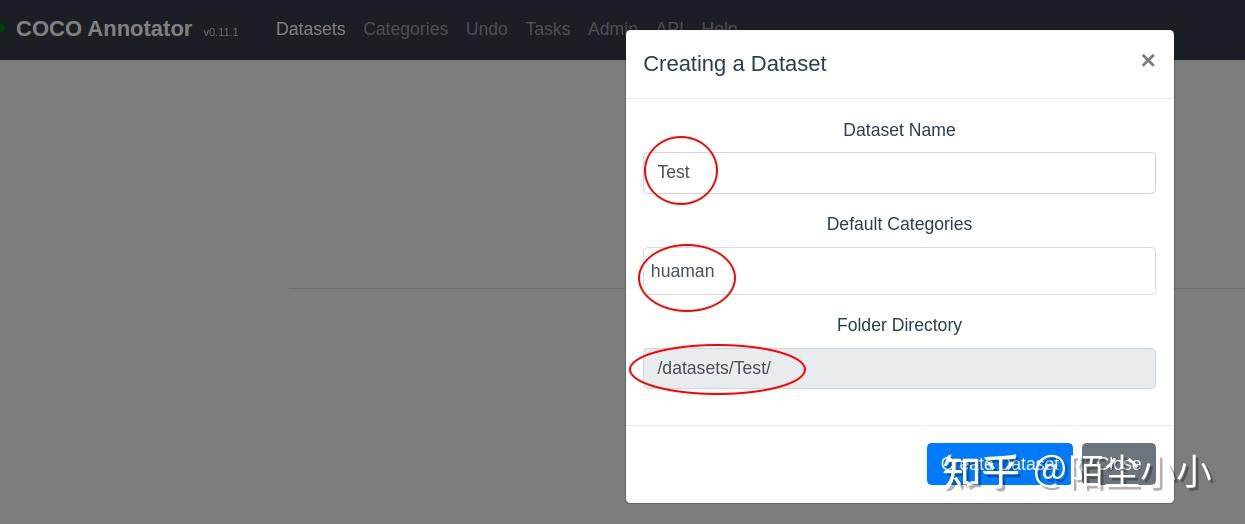Click the green connection status dot

coord(2,27)
